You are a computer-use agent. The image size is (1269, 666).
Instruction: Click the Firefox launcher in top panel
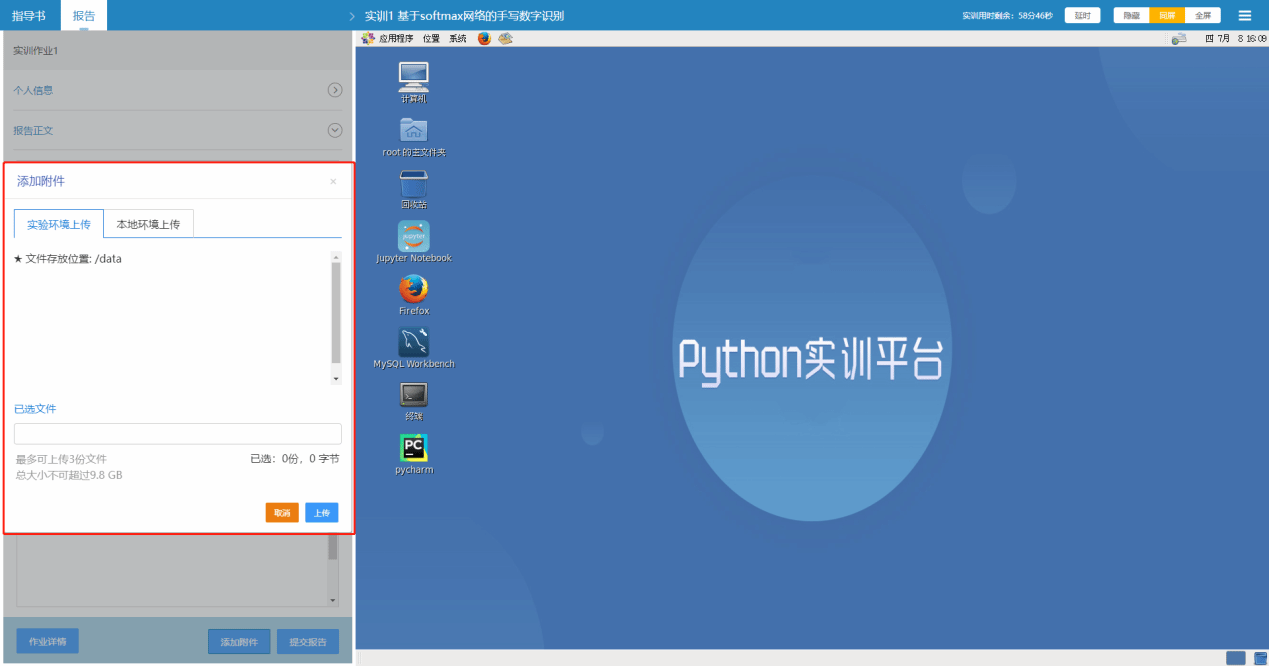click(x=484, y=38)
